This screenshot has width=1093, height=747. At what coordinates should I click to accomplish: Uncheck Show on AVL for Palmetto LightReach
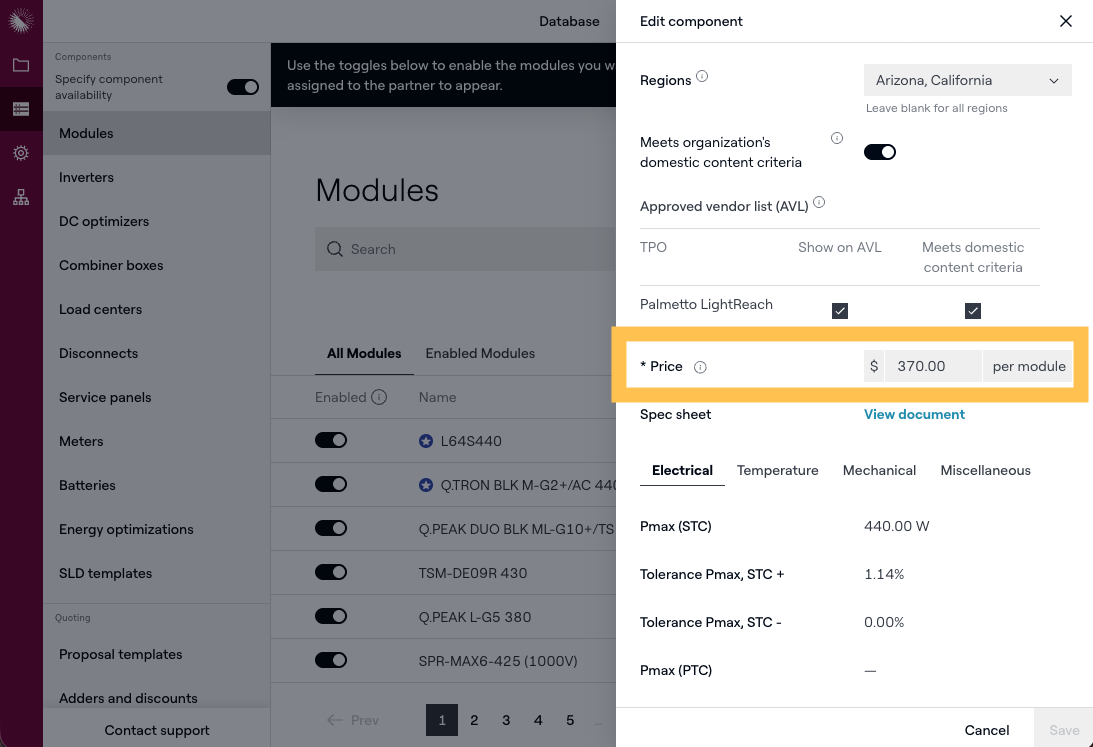pyautogui.click(x=840, y=311)
